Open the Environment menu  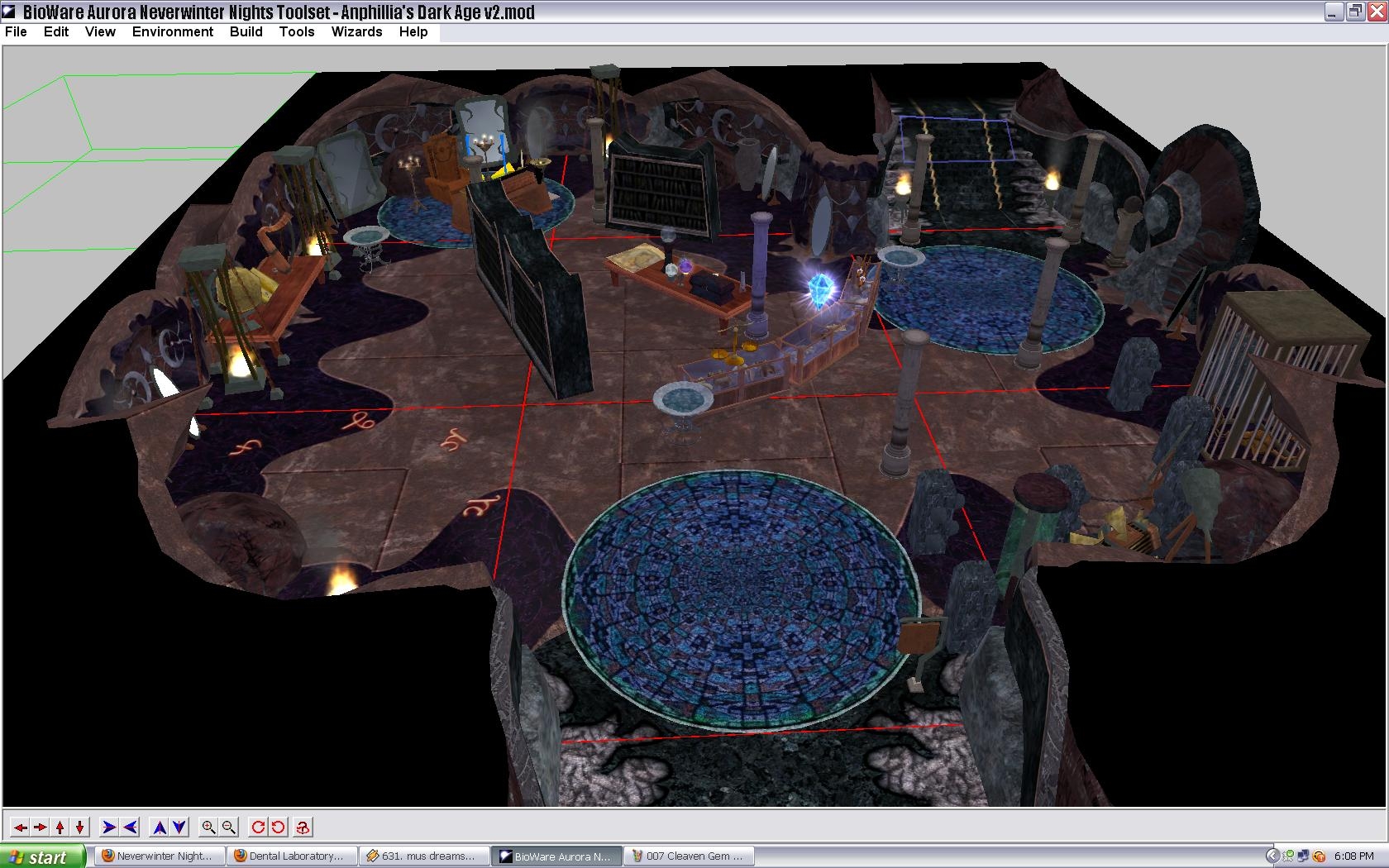pos(172,31)
